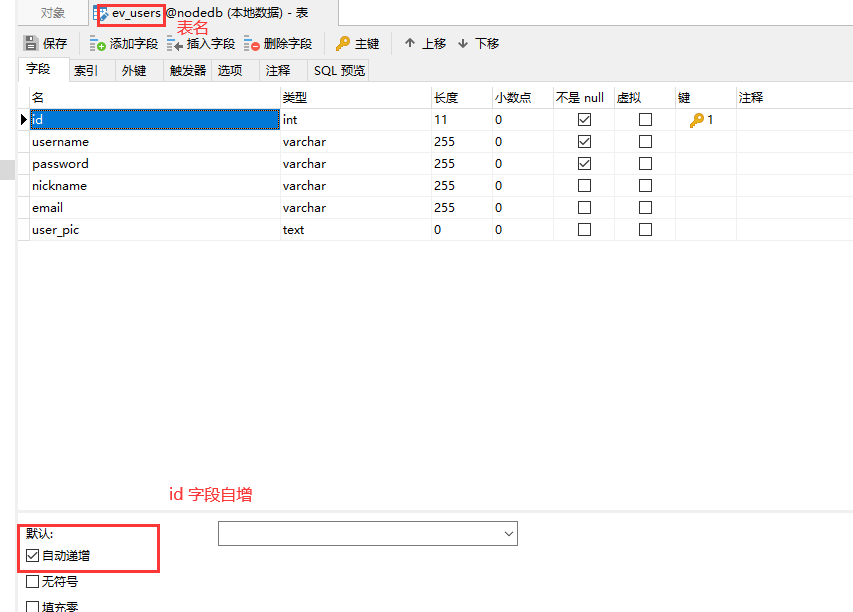This screenshot has height=612, width=853.
Task: Select the nickname field name cell
Action: click(155, 186)
